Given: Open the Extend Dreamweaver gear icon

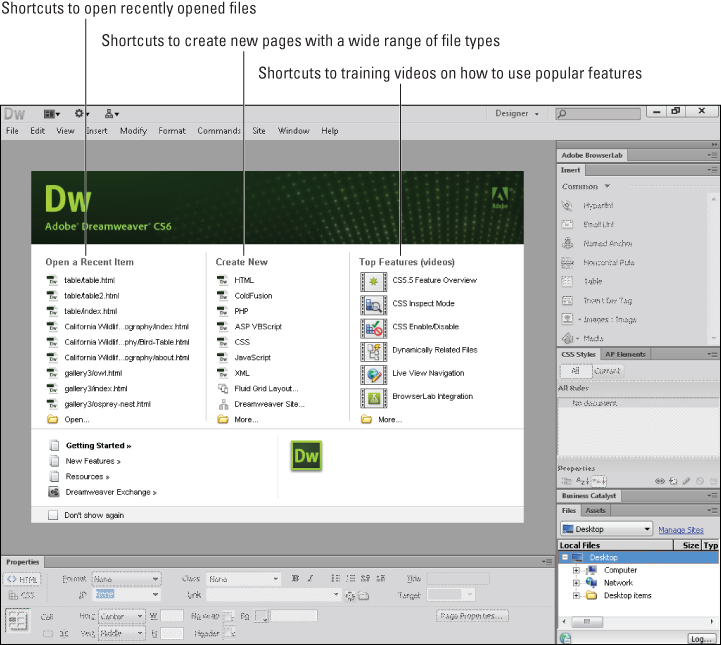Looking at the screenshot, I should (x=81, y=114).
